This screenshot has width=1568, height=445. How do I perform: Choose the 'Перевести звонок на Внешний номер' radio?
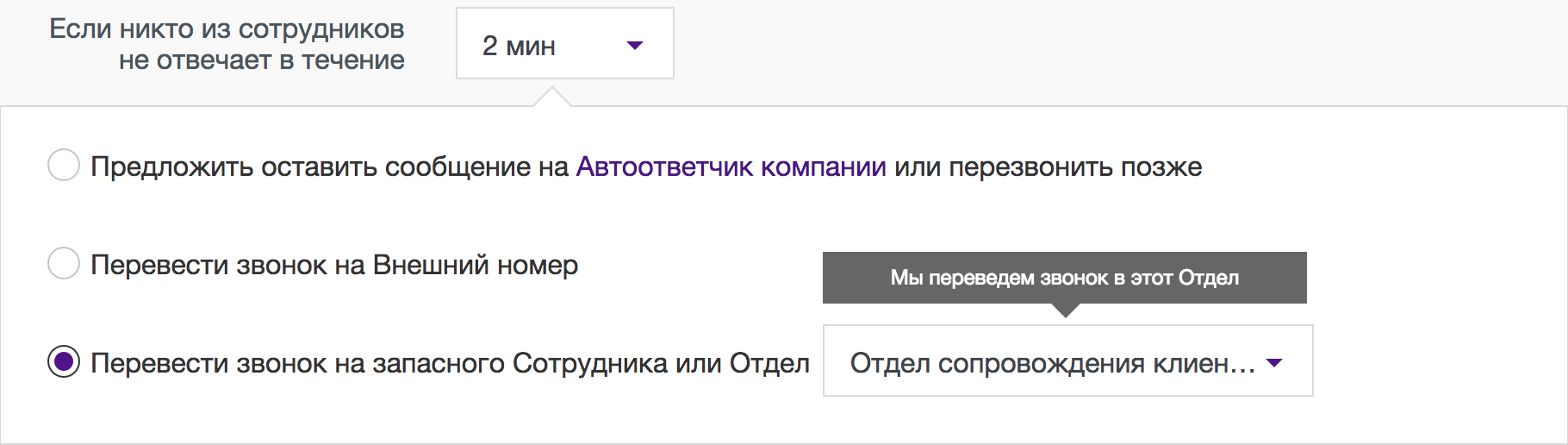click(x=64, y=263)
